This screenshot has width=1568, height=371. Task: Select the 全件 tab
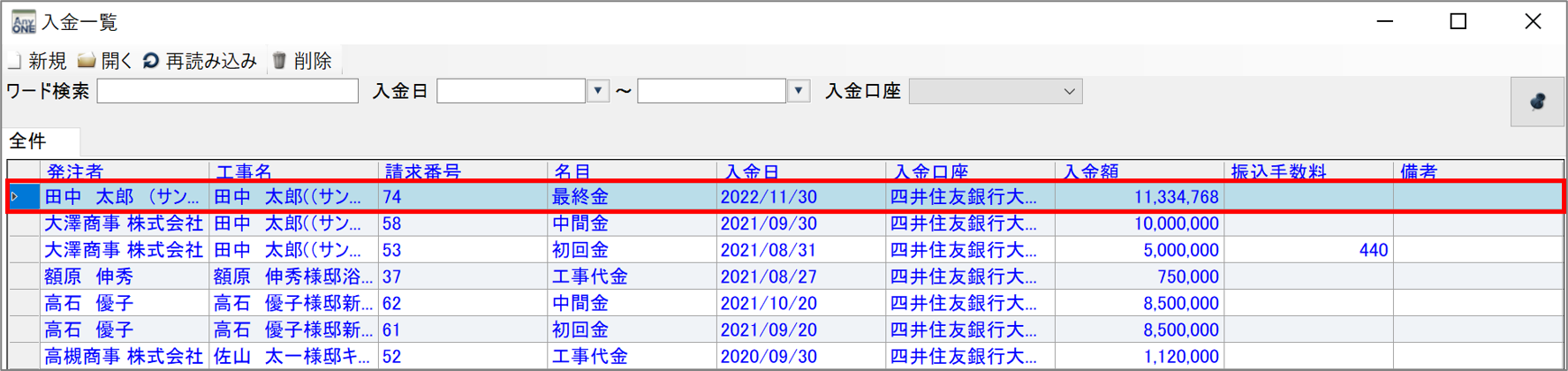[28, 141]
